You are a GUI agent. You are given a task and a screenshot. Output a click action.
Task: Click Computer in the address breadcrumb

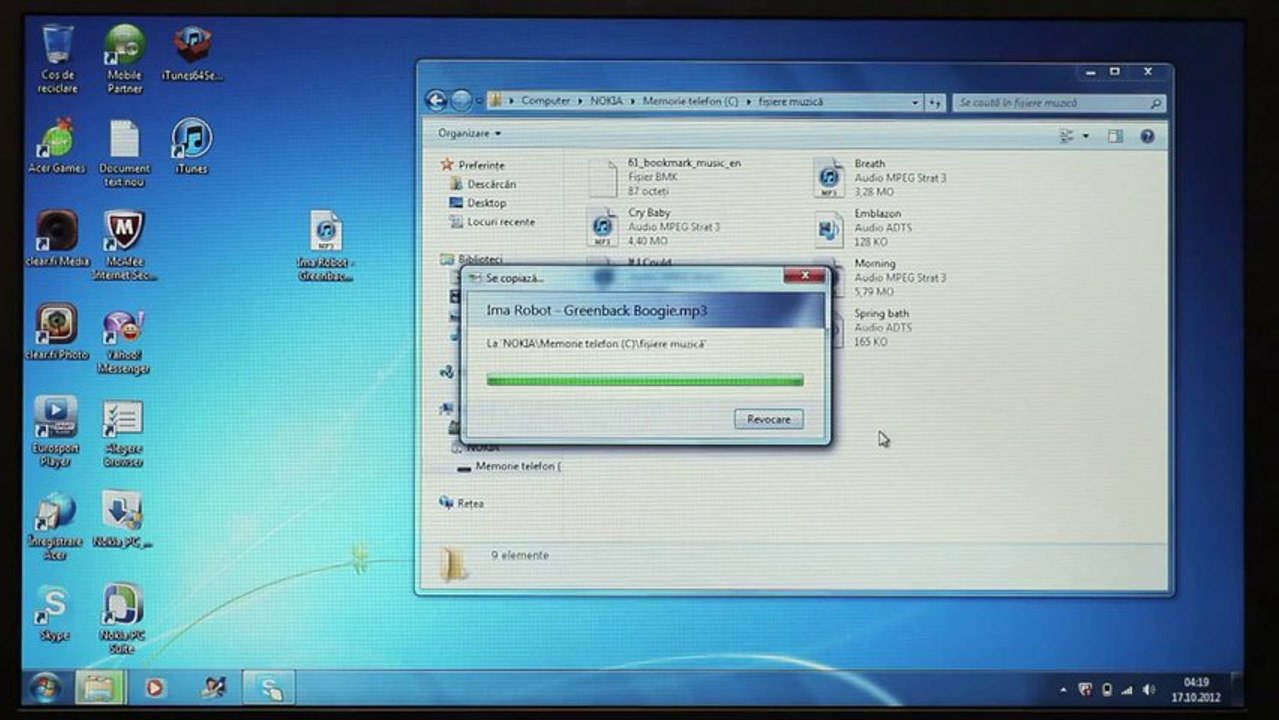[546, 101]
